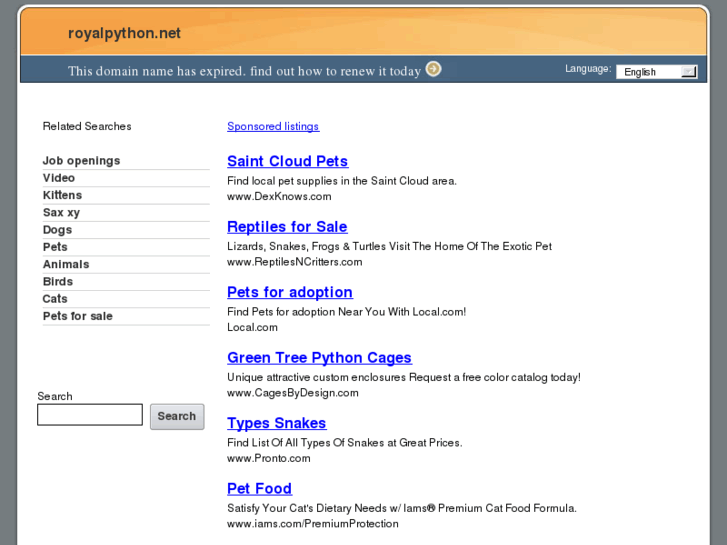Open the Language dropdown set to English

coord(657,72)
